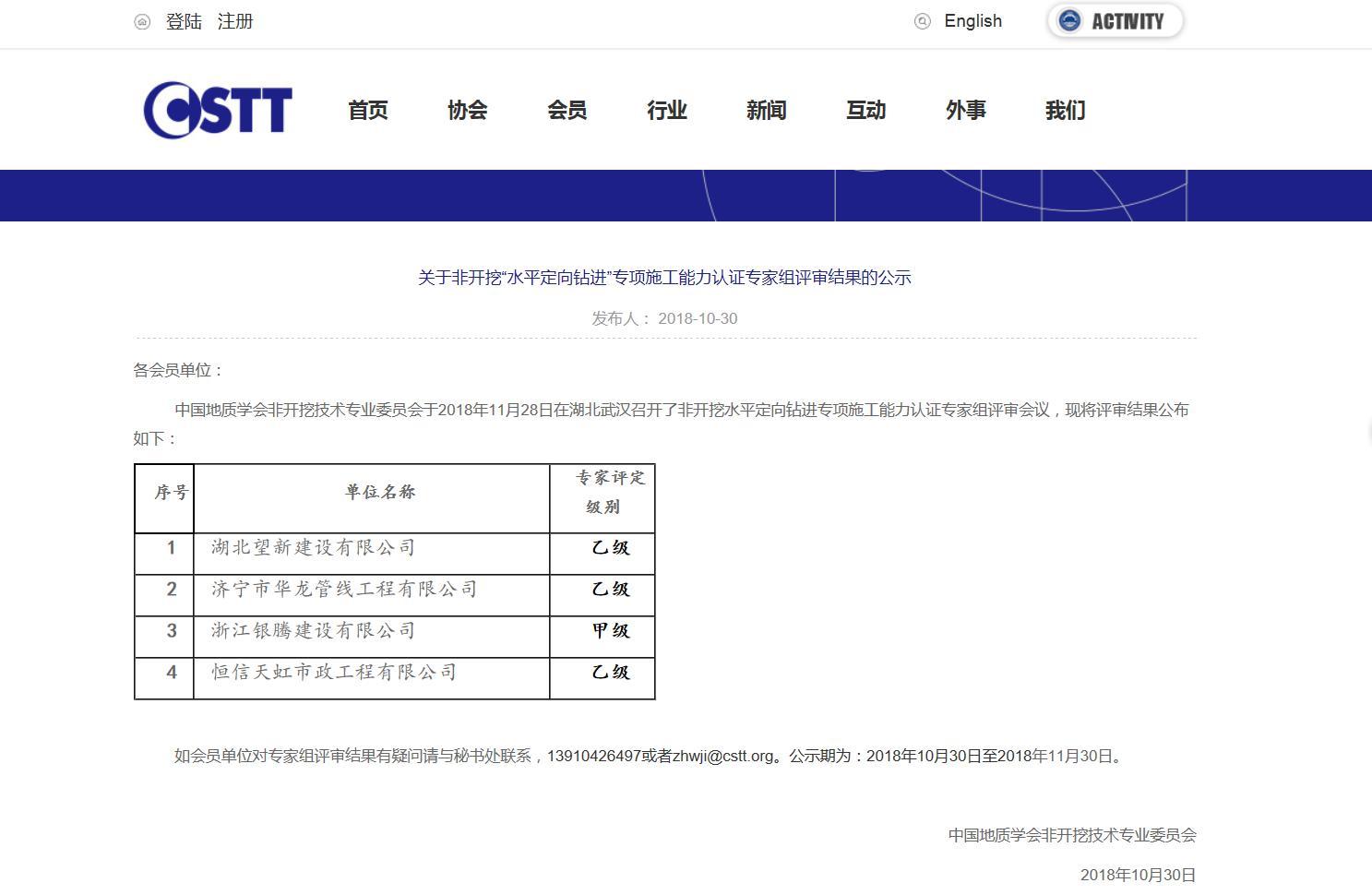Click the search icon beside English
Screen dimensions: 1372x895
tap(922, 21)
